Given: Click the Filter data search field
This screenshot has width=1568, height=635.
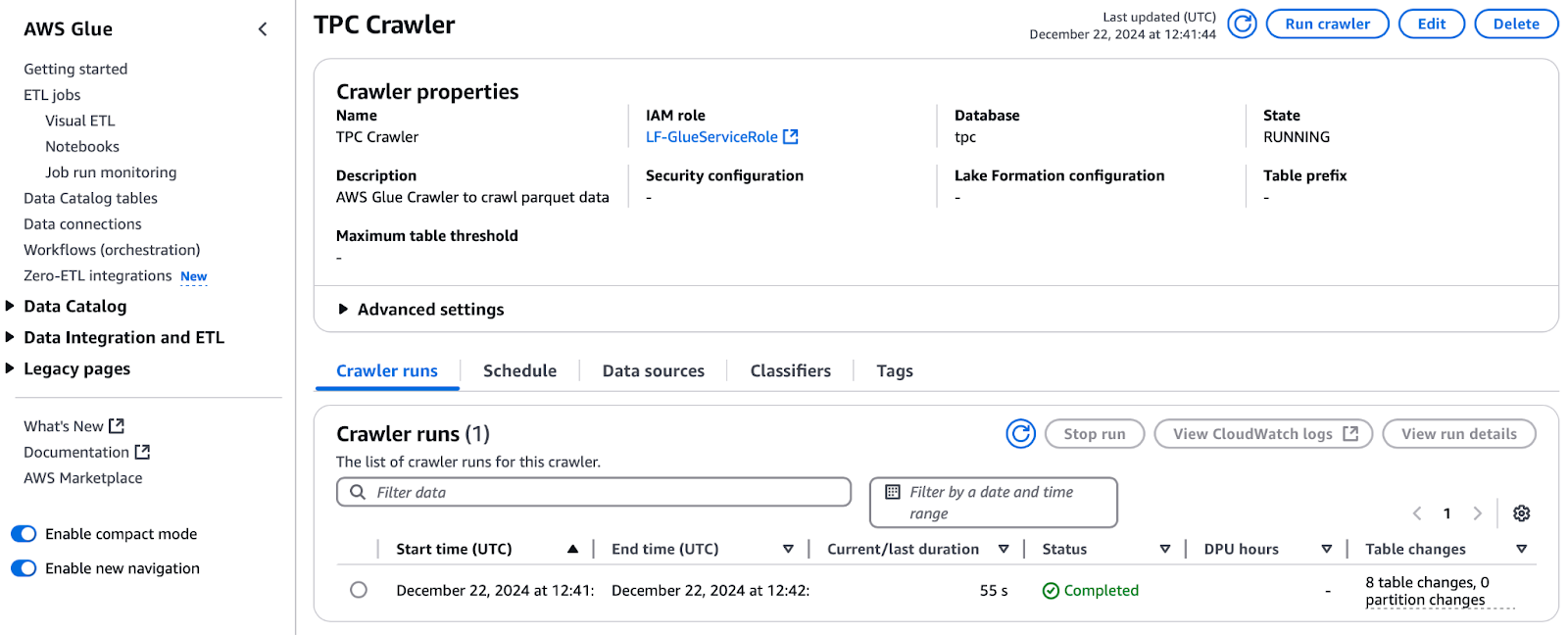Looking at the screenshot, I should (x=594, y=492).
